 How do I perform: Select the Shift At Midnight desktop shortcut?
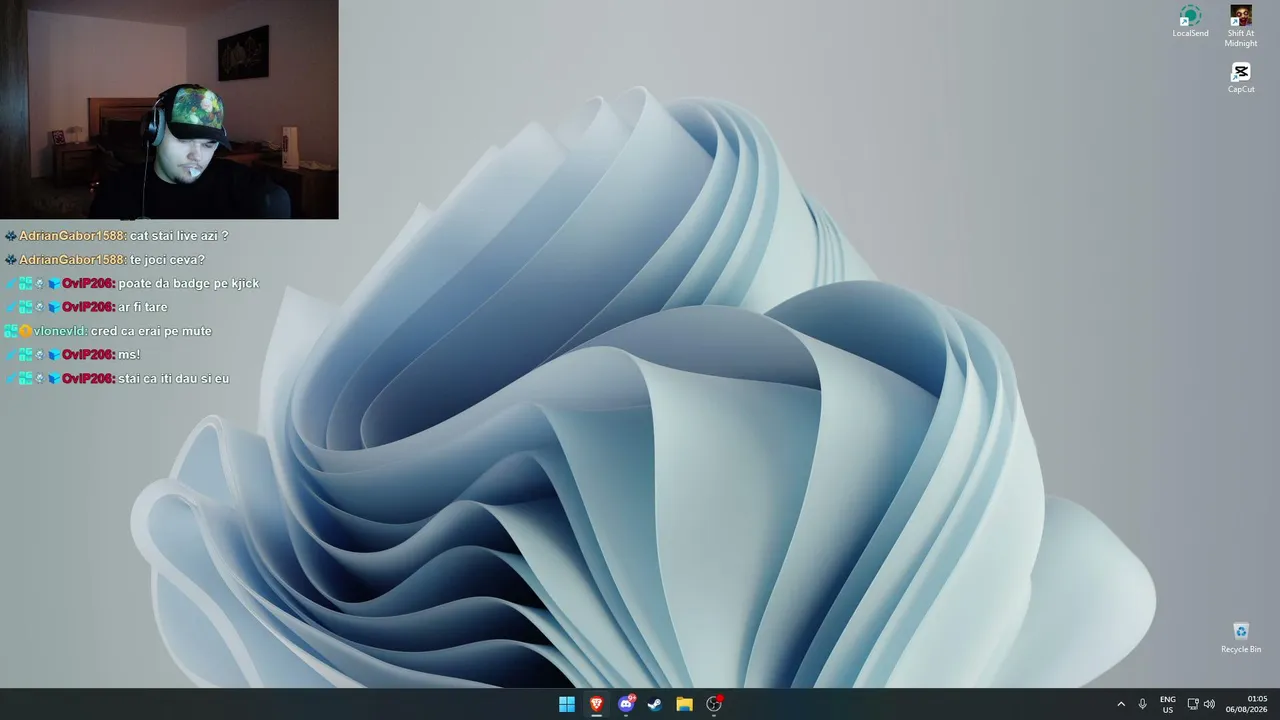click(1241, 26)
